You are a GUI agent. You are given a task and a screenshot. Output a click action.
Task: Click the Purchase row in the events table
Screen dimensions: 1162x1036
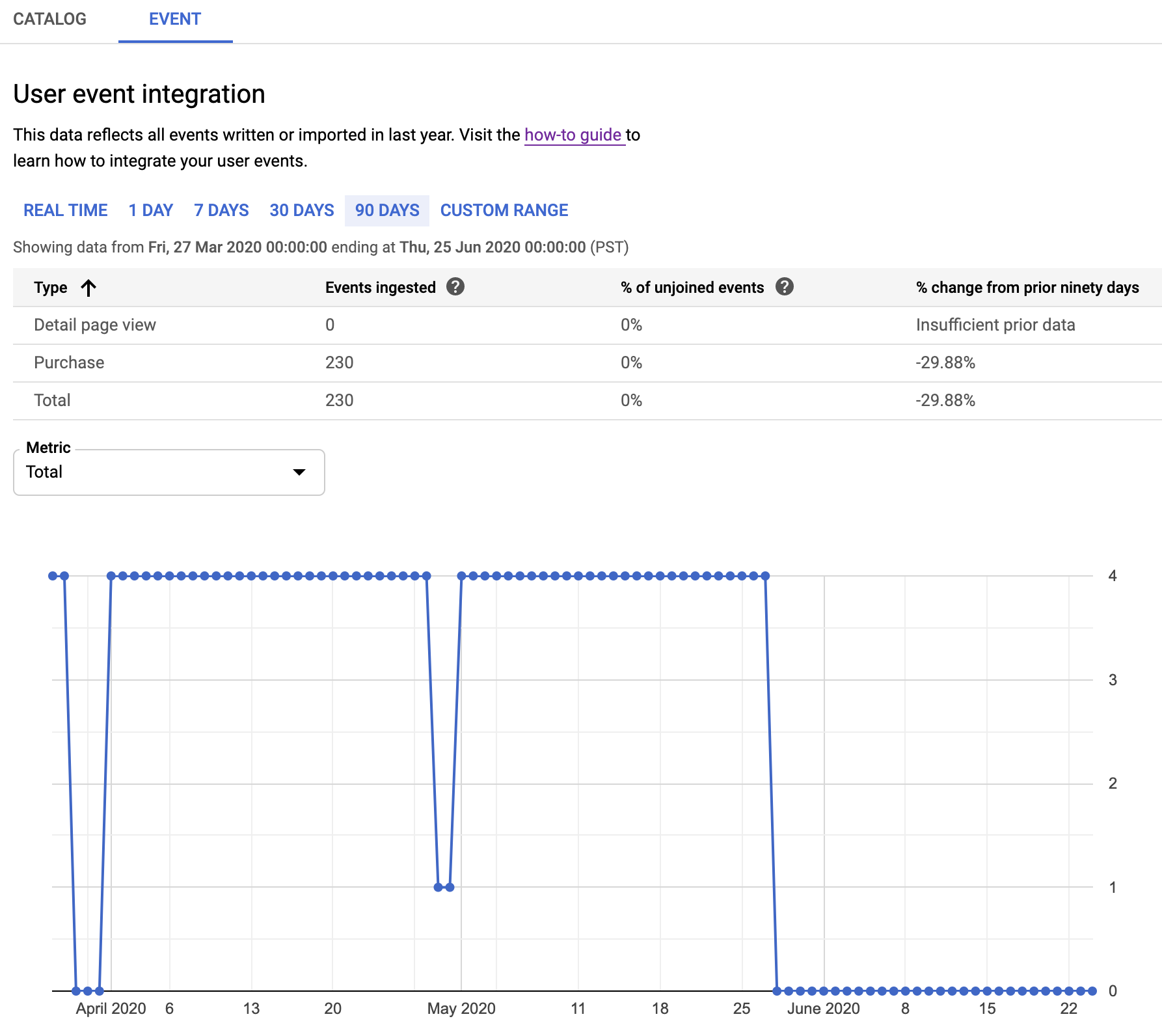(260, 362)
